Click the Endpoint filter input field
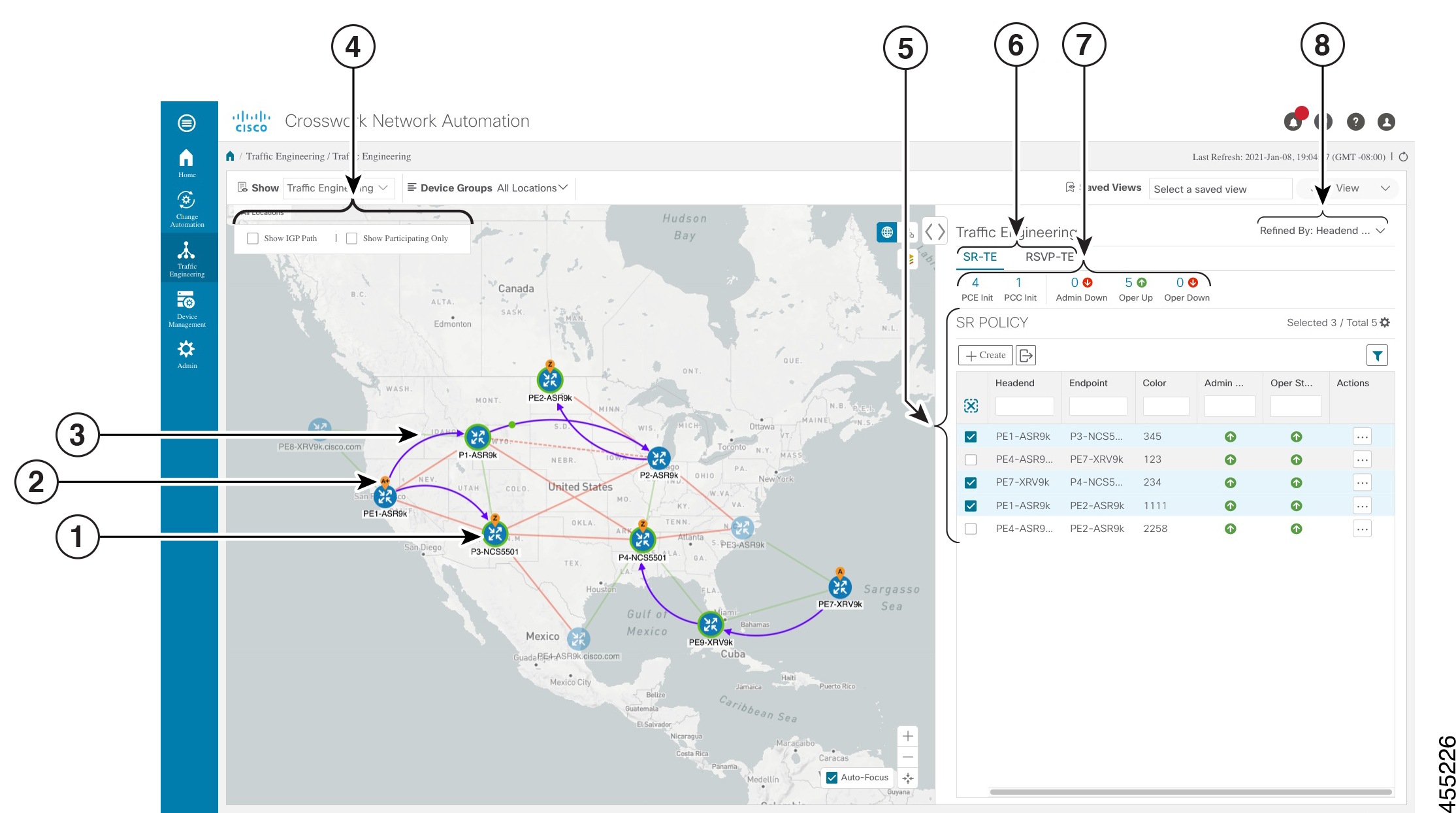Image resolution: width=1456 pixels, height=813 pixels. pos(1098,406)
